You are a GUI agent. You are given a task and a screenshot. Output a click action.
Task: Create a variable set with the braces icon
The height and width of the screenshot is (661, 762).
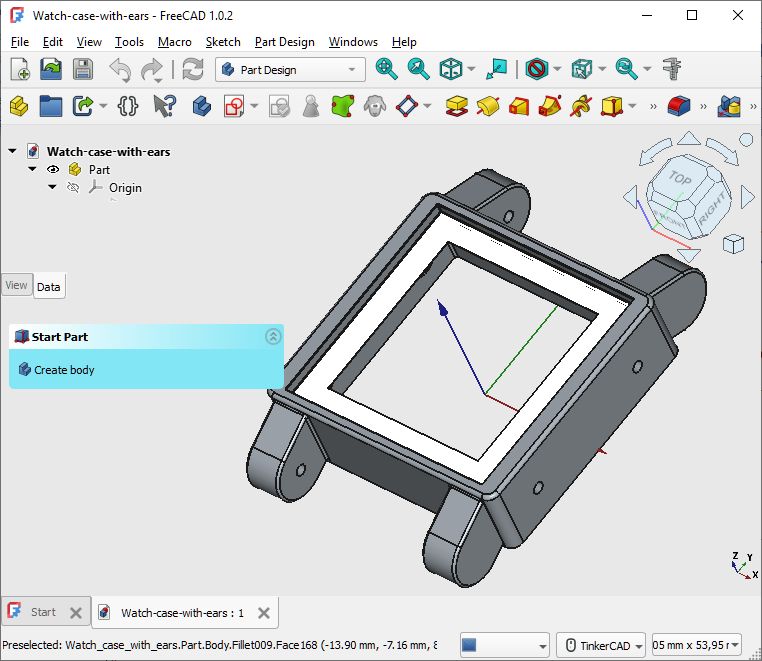tap(127, 106)
